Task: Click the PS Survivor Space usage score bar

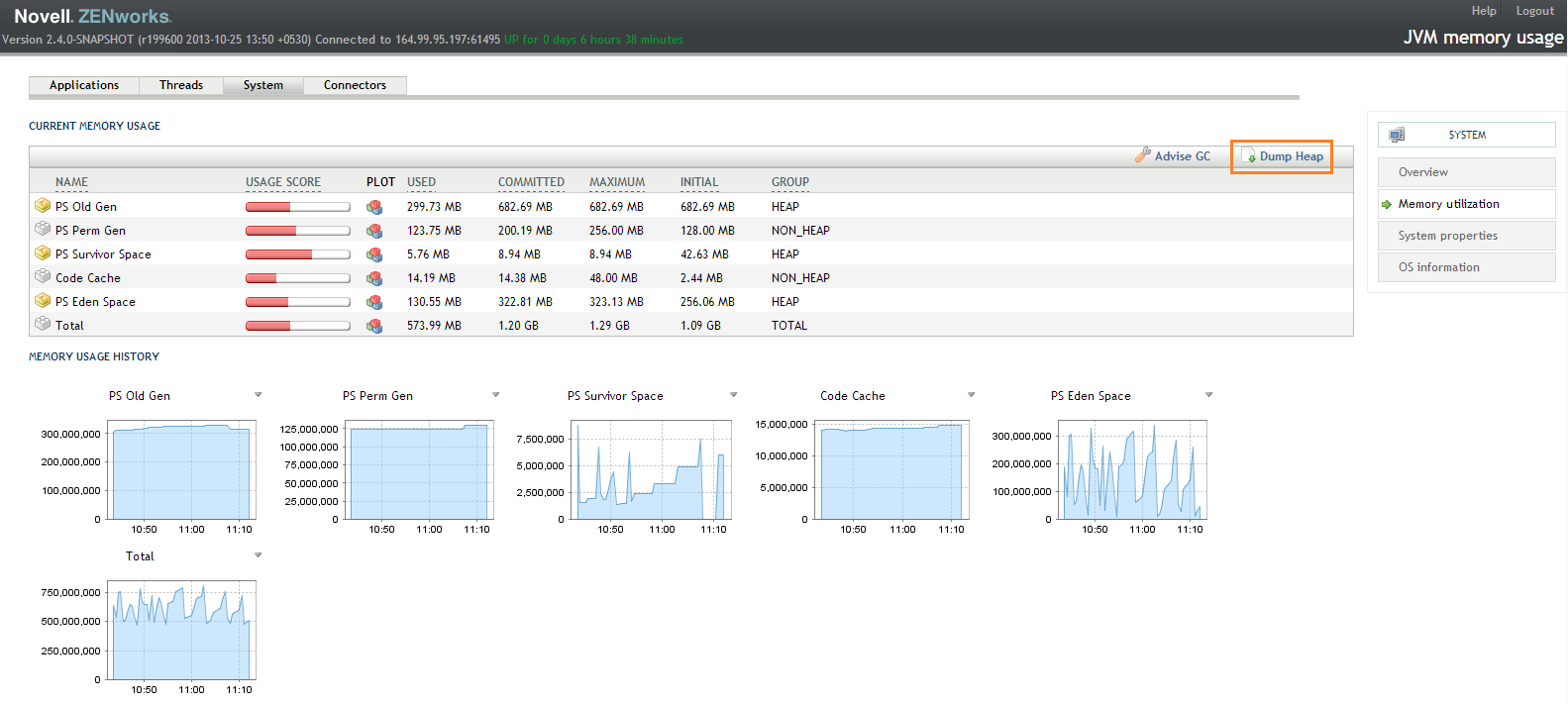Action: pos(297,254)
